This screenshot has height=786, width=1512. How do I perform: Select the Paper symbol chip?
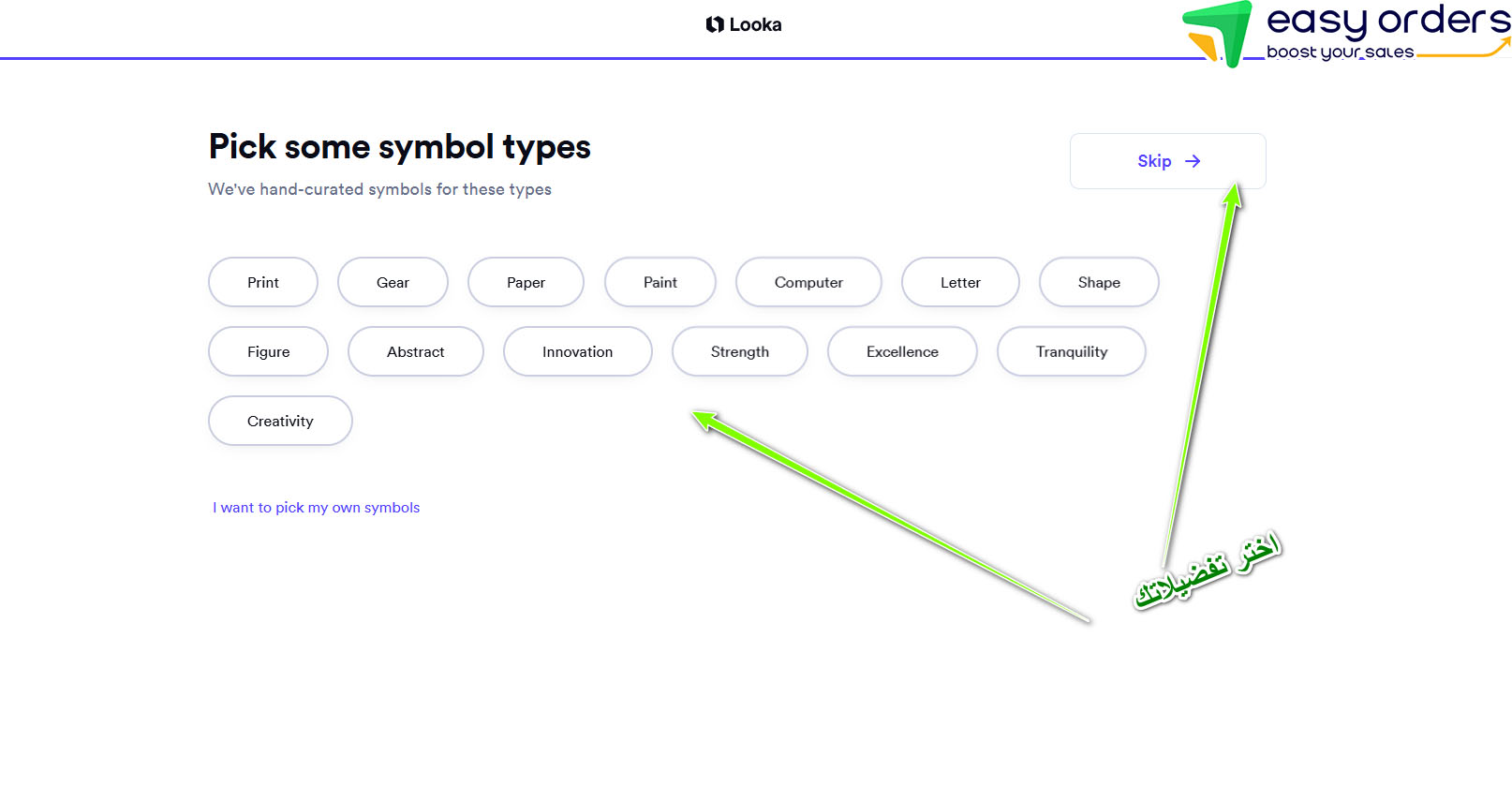click(x=526, y=282)
